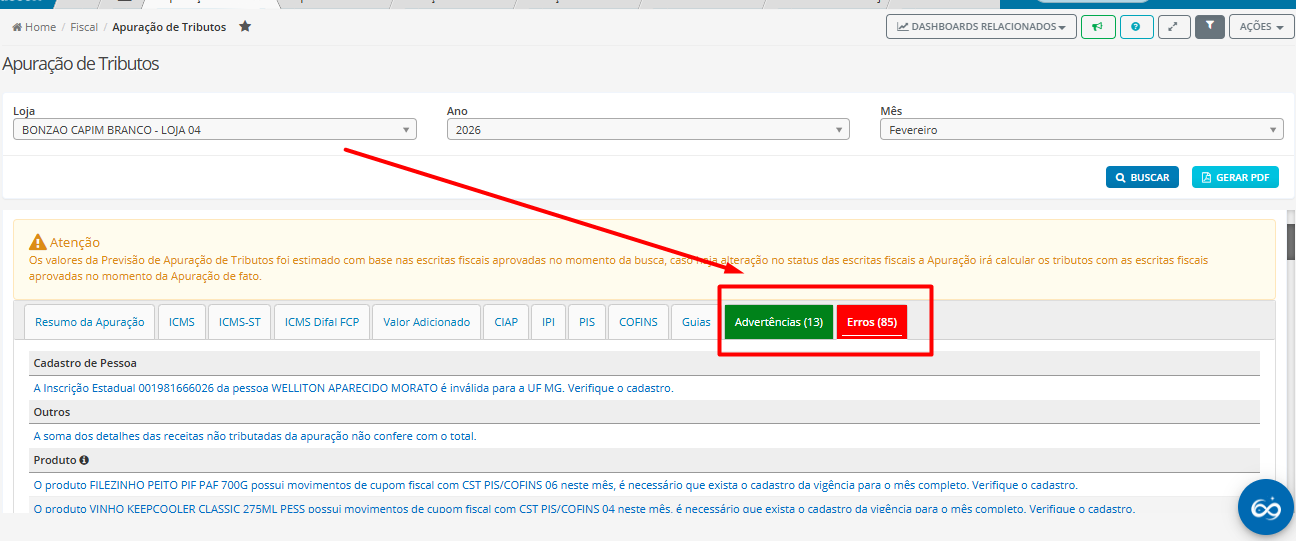Expand the Dashboards Relacionados menu
This screenshot has width=1296, height=541.
(981, 27)
